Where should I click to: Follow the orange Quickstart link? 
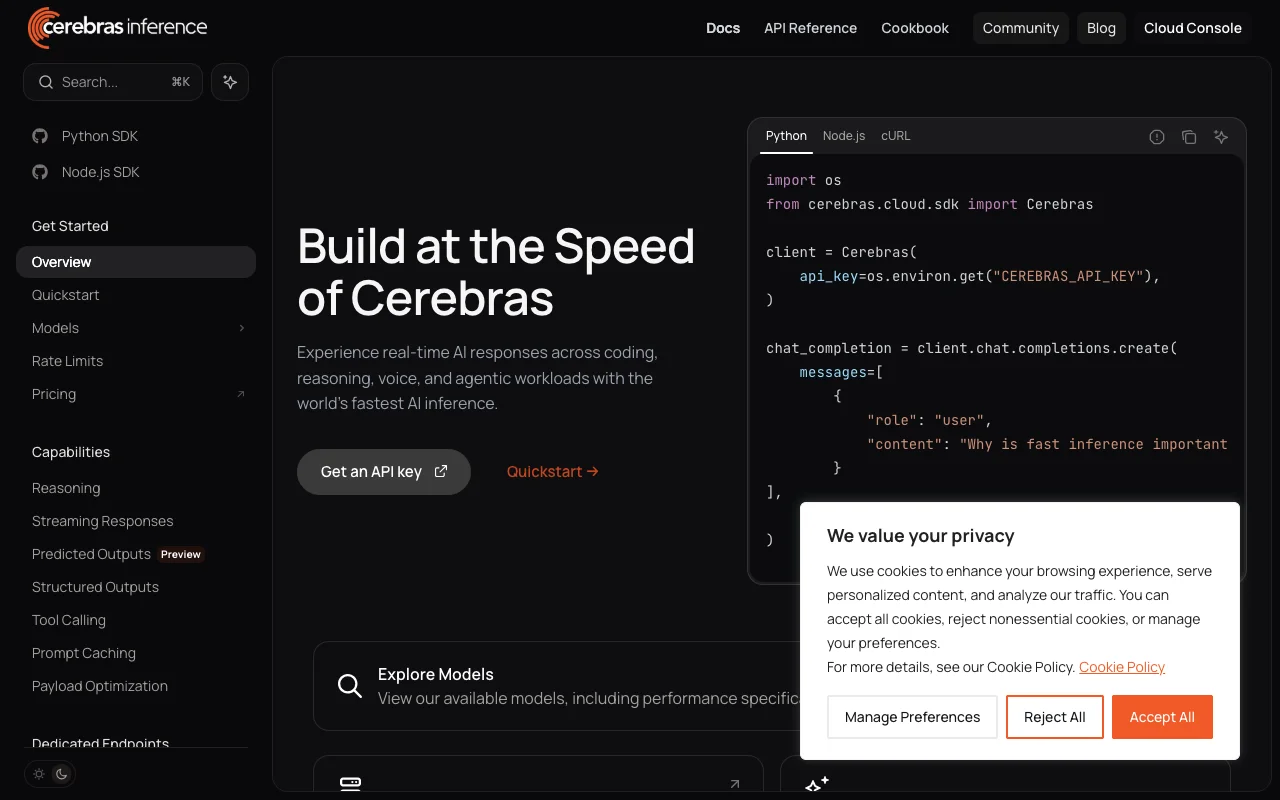[553, 472]
